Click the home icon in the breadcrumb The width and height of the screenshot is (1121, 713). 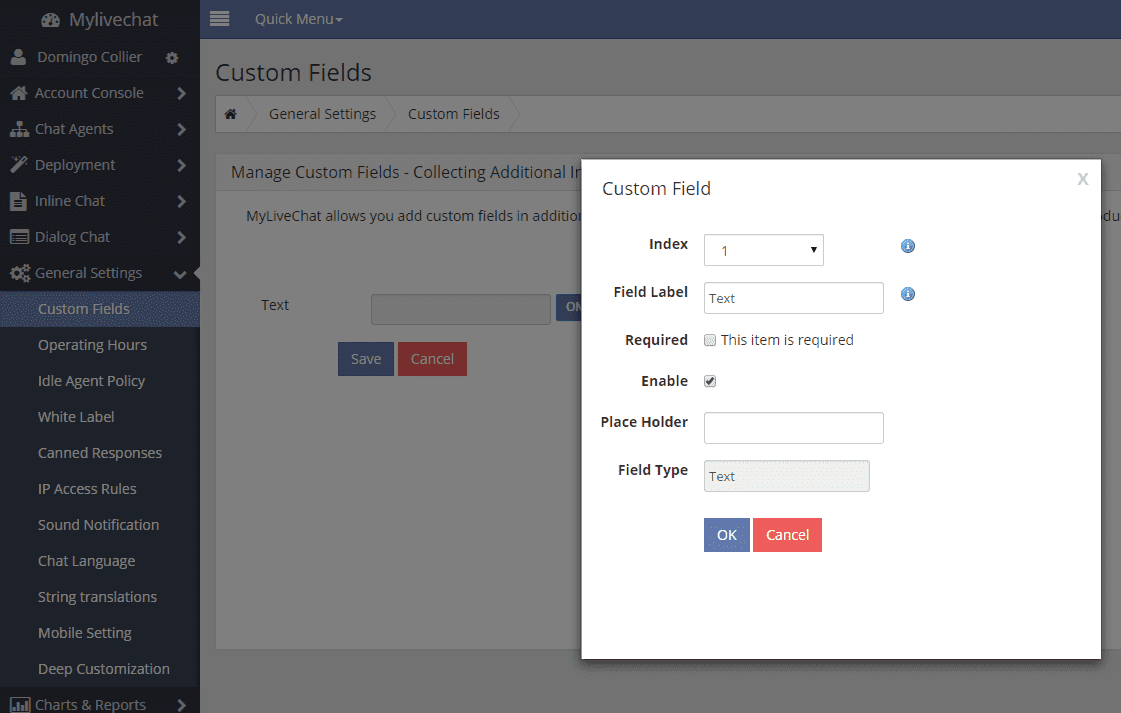(x=230, y=113)
